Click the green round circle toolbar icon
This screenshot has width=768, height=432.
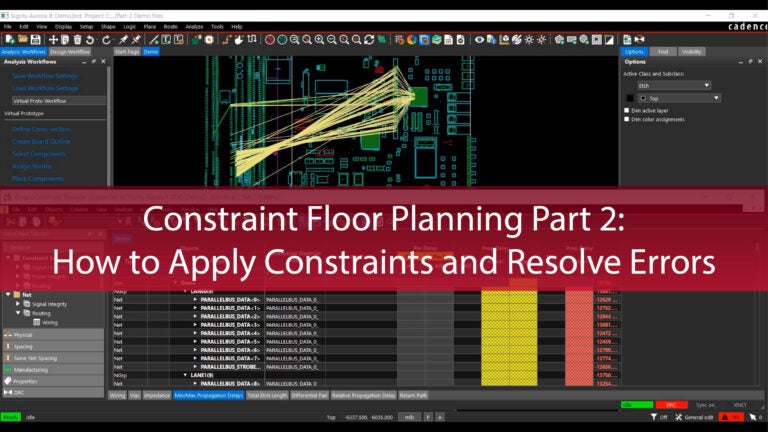pos(282,40)
